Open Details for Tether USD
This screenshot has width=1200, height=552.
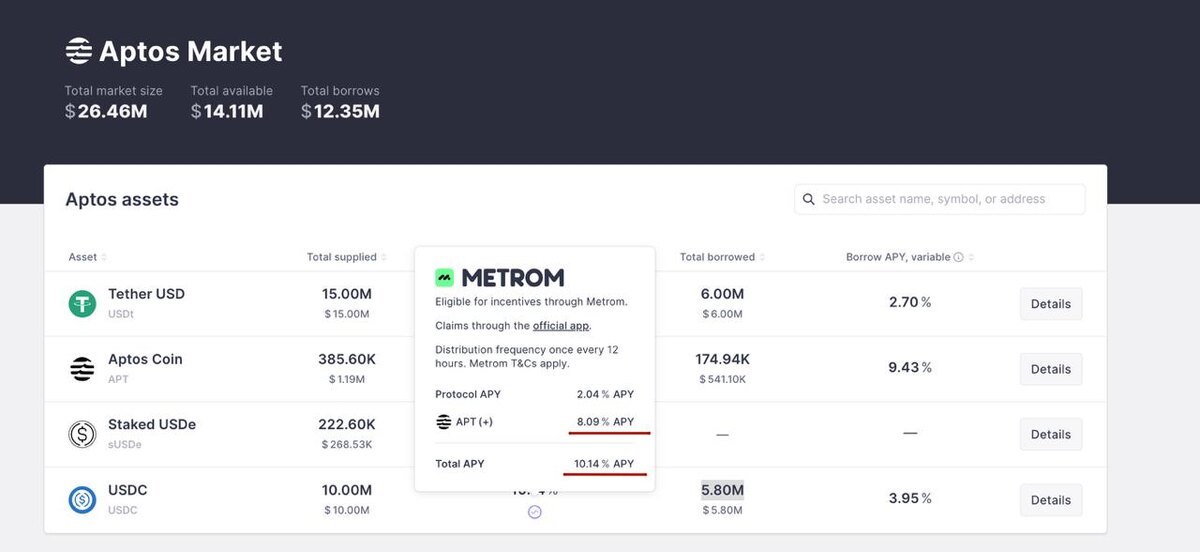pyautogui.click(x=1051, y=304)
